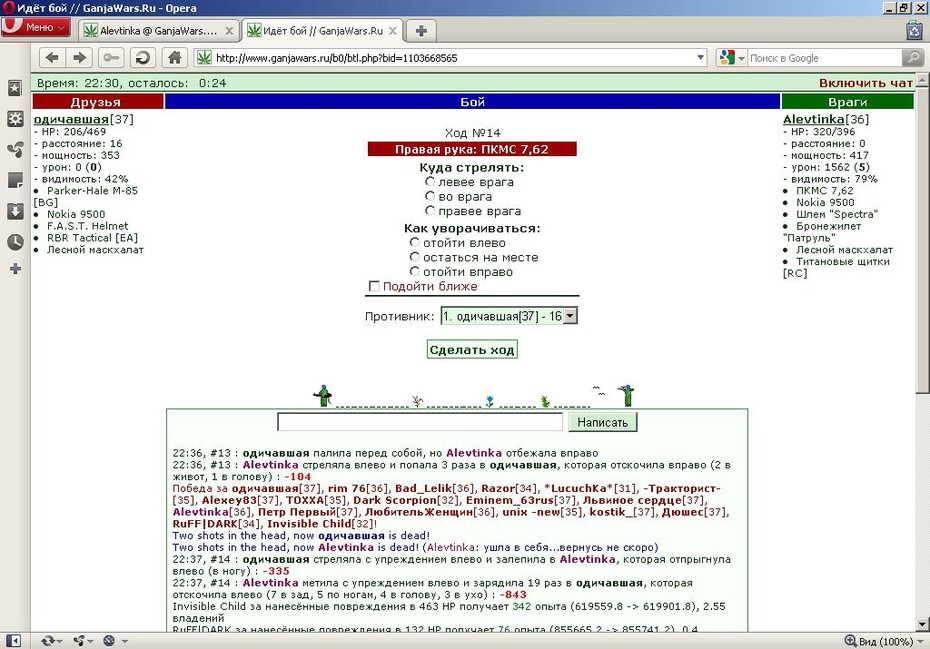Image resolution: width=930 pixels, height=649 pixels.
Task: Click the page scrollbar down arrow
Action: 922,624
